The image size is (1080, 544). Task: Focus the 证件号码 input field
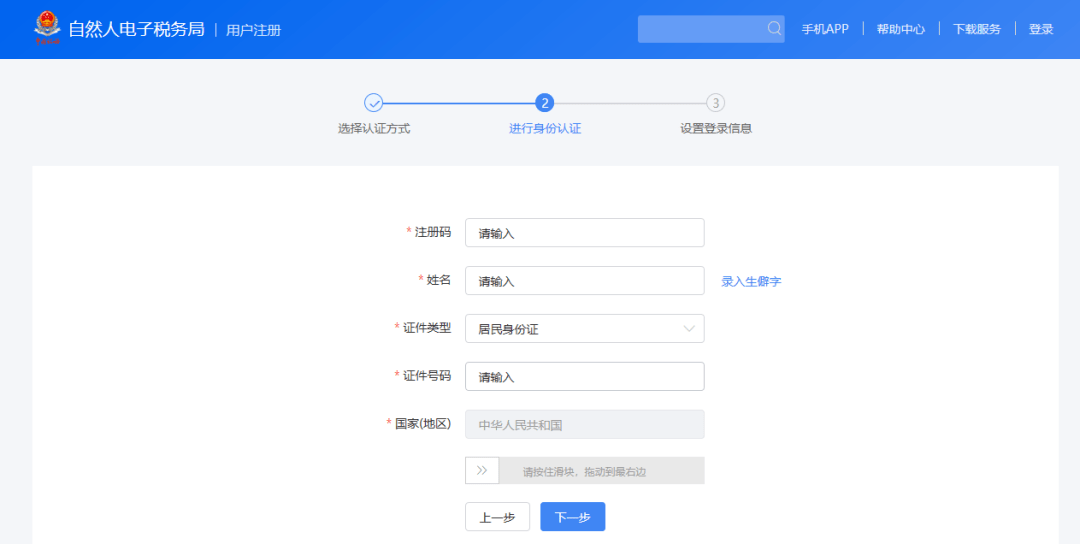click(585, 376)
